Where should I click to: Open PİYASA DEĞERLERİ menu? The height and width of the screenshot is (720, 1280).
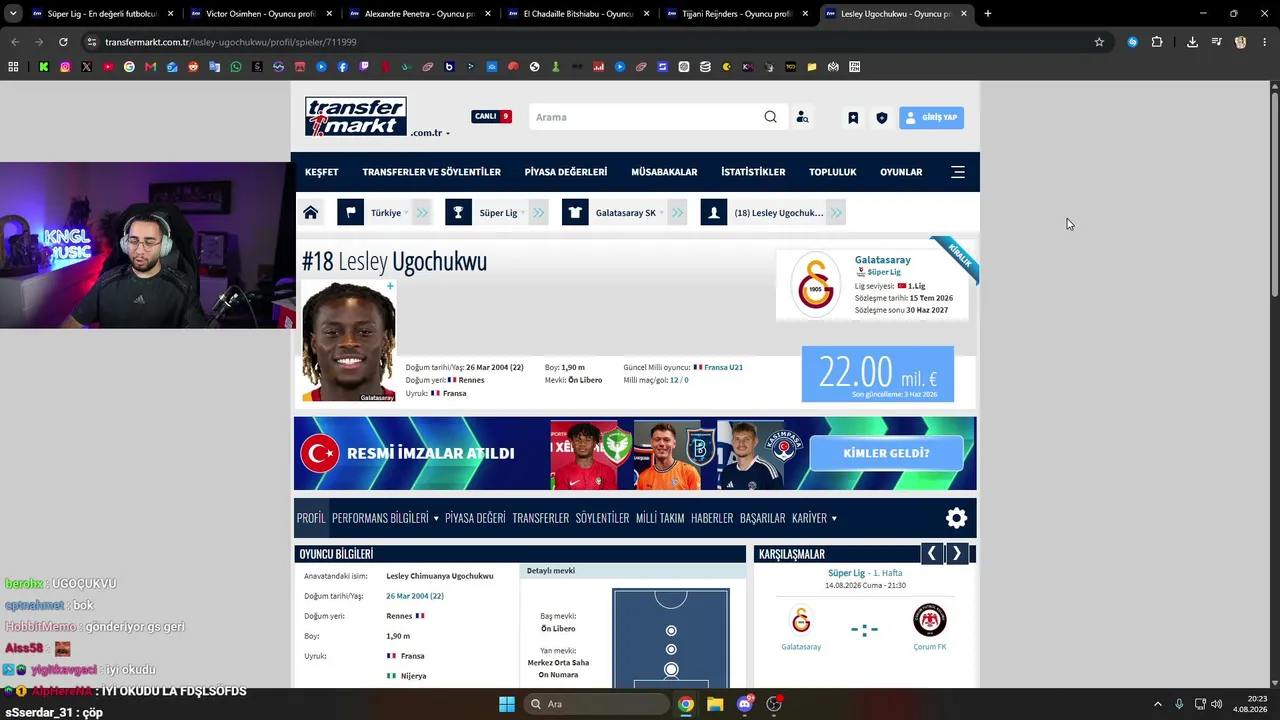pyautogui.click(x=566, y=172)
